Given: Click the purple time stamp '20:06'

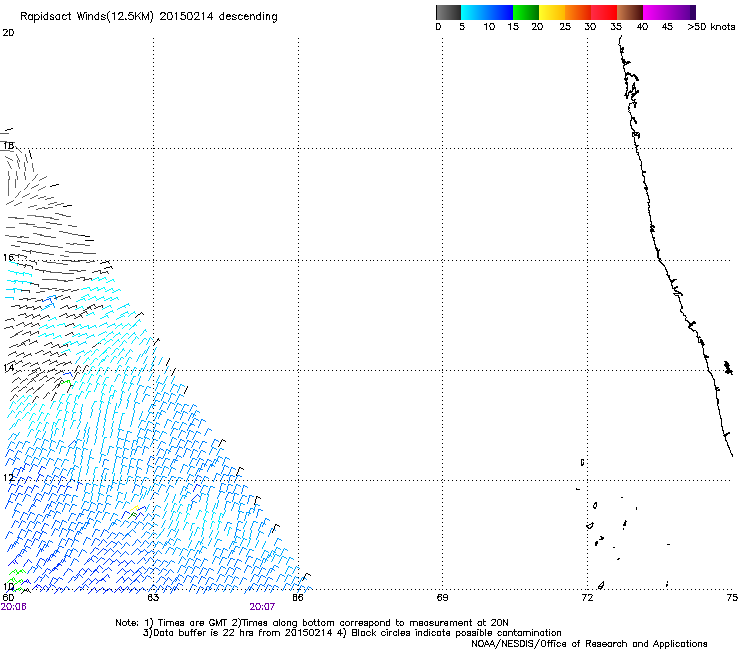Looking at the screenshot, I should pos(13,607).
